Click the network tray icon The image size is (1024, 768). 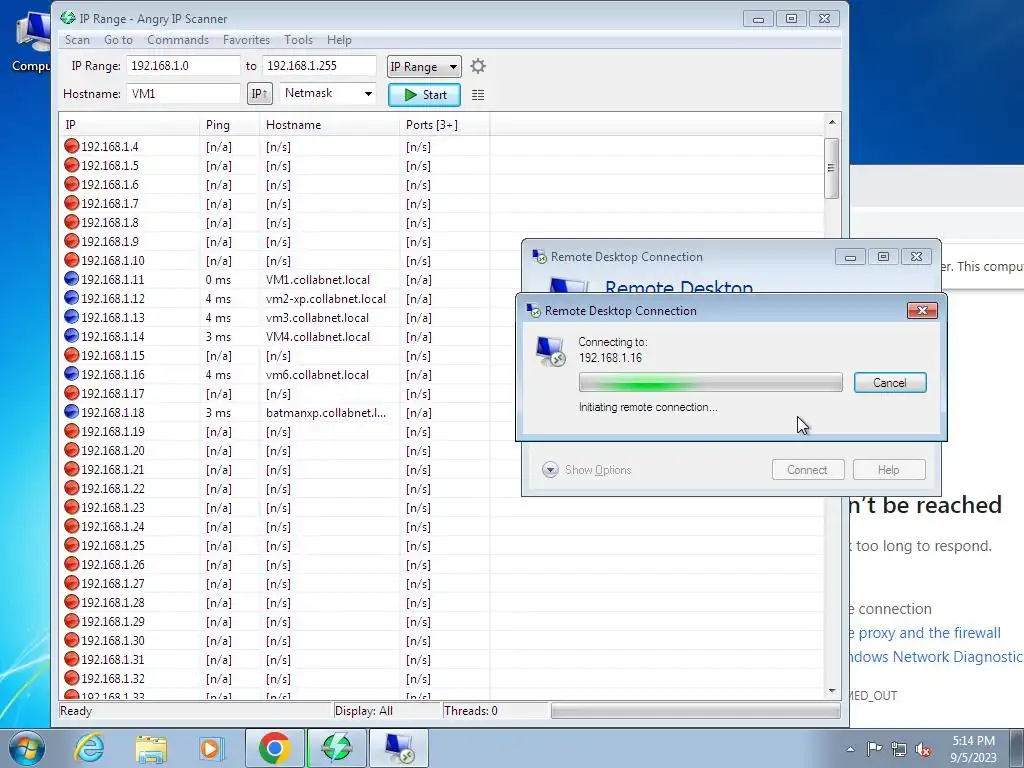pos(899,749)
